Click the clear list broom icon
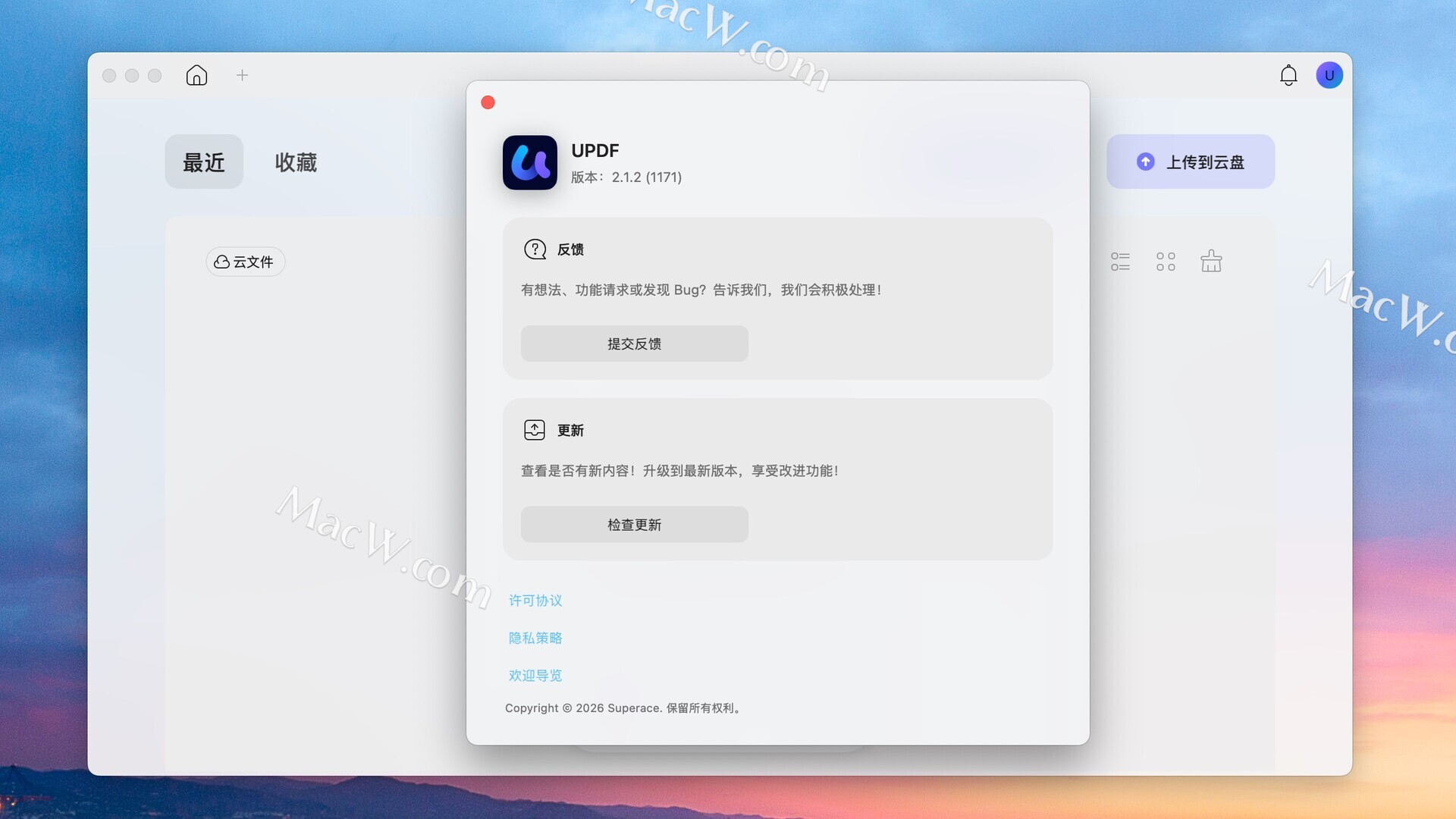This screenshot has width=1456, height=819. (1211, 261)
